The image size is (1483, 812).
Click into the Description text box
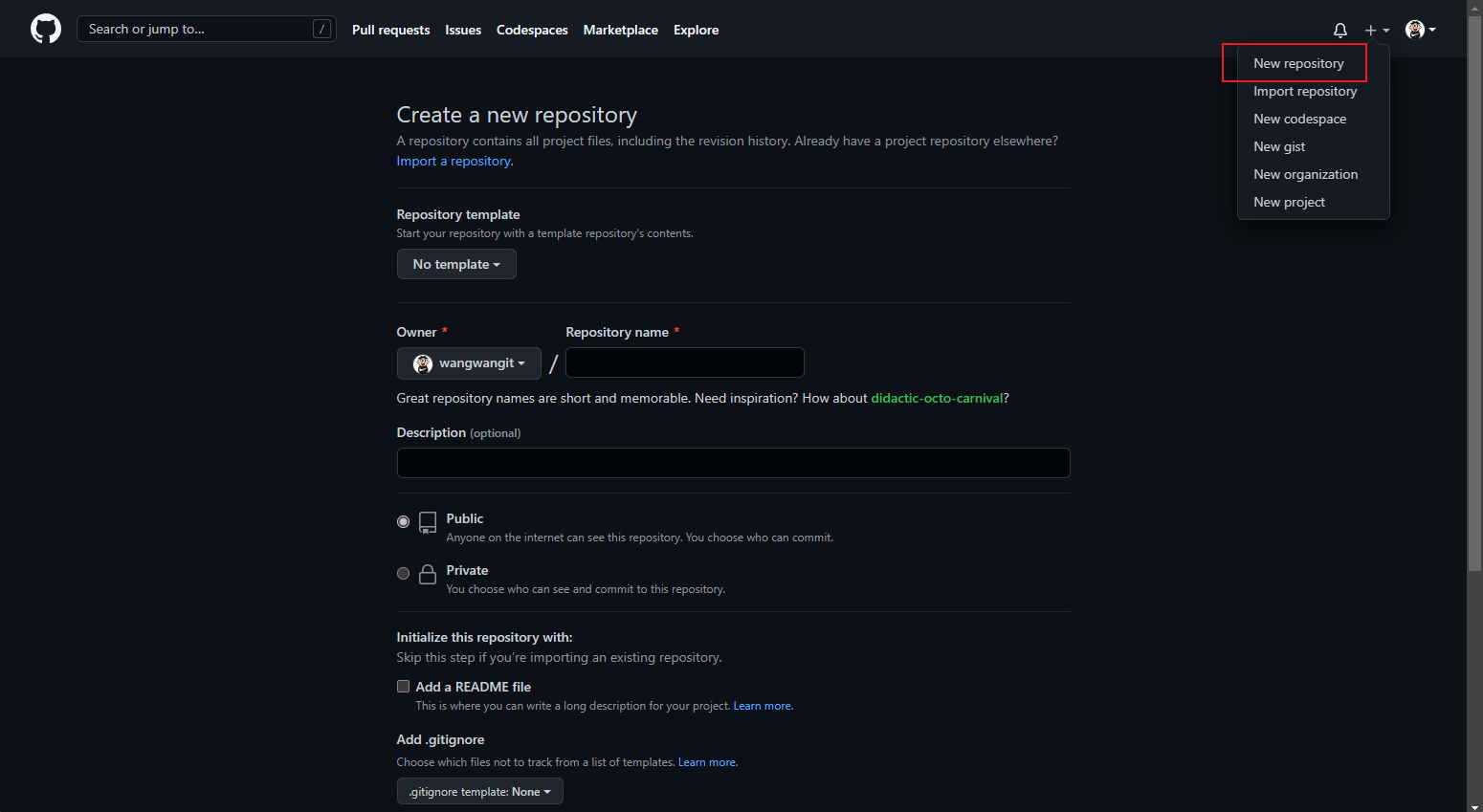tap(733, 463)
